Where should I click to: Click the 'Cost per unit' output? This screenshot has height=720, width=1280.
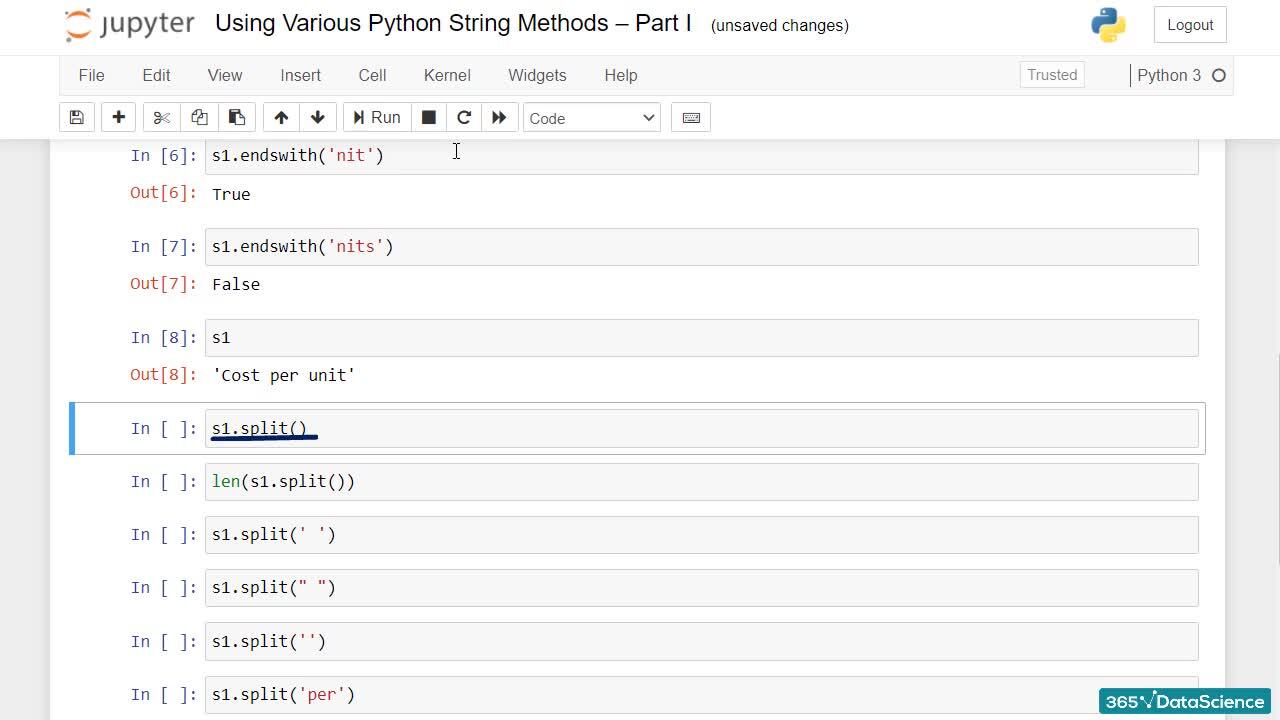pyautogui.click(x=284, y=375)
